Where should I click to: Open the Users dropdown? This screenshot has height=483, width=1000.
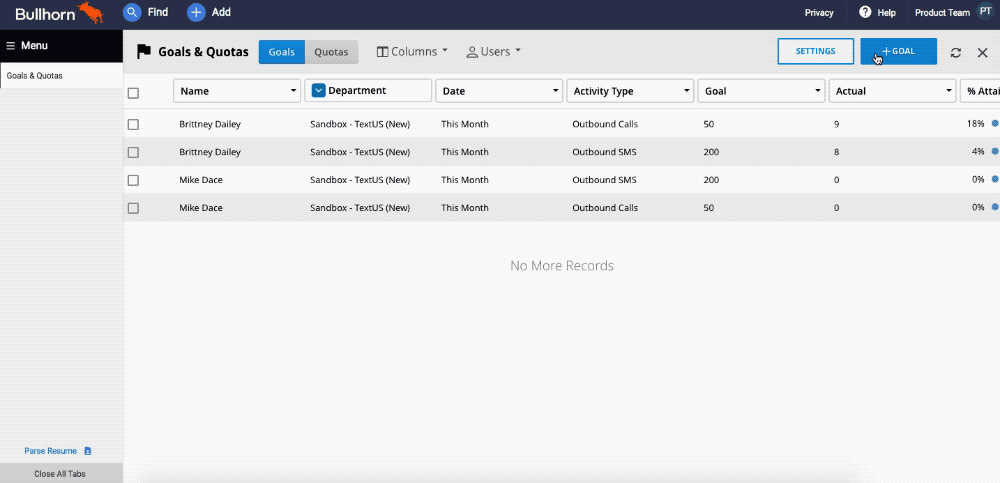click(x=494, y=51)
